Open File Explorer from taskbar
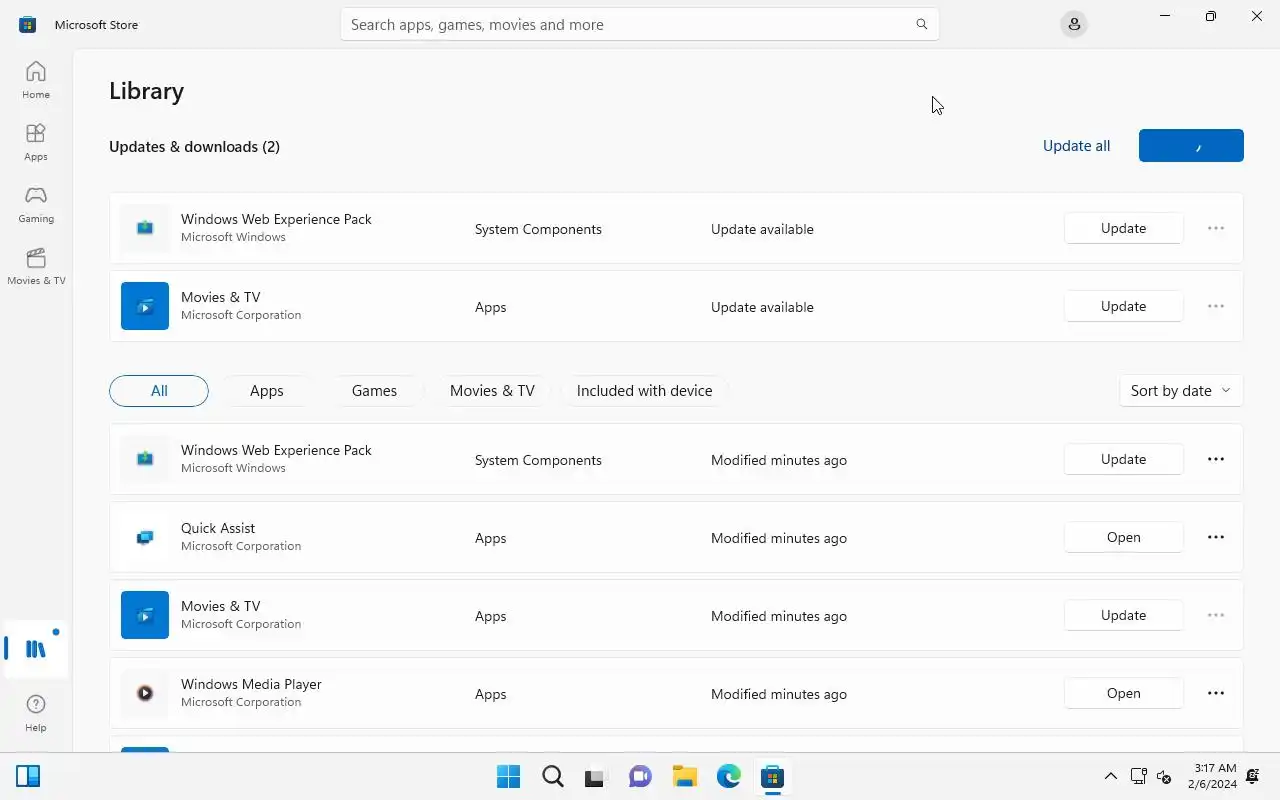 (x=684, y=776)
